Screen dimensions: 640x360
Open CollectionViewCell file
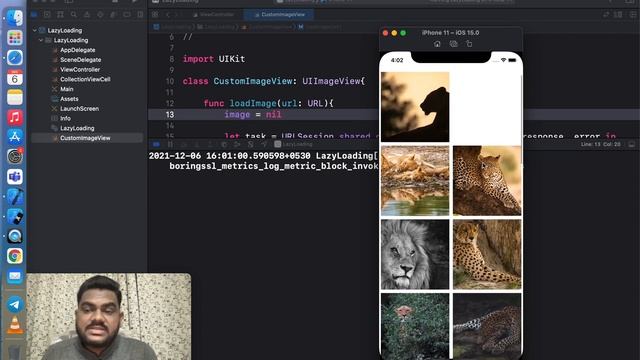point(85,80)
